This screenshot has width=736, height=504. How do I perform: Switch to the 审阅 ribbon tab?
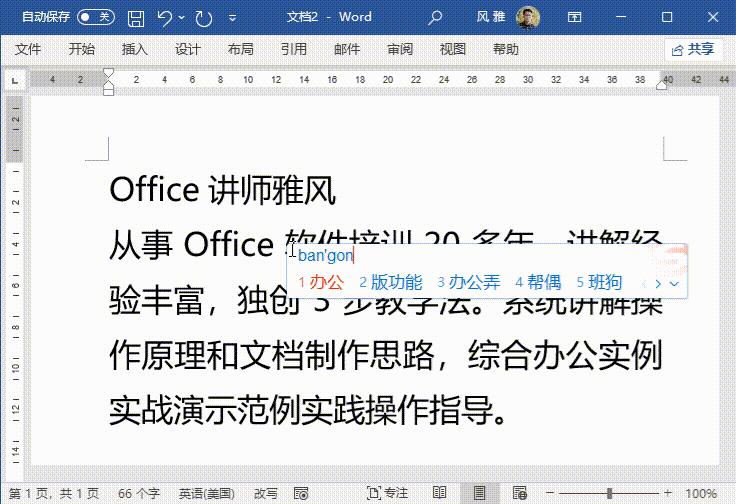pyautogui.click(x=400, y=49)
